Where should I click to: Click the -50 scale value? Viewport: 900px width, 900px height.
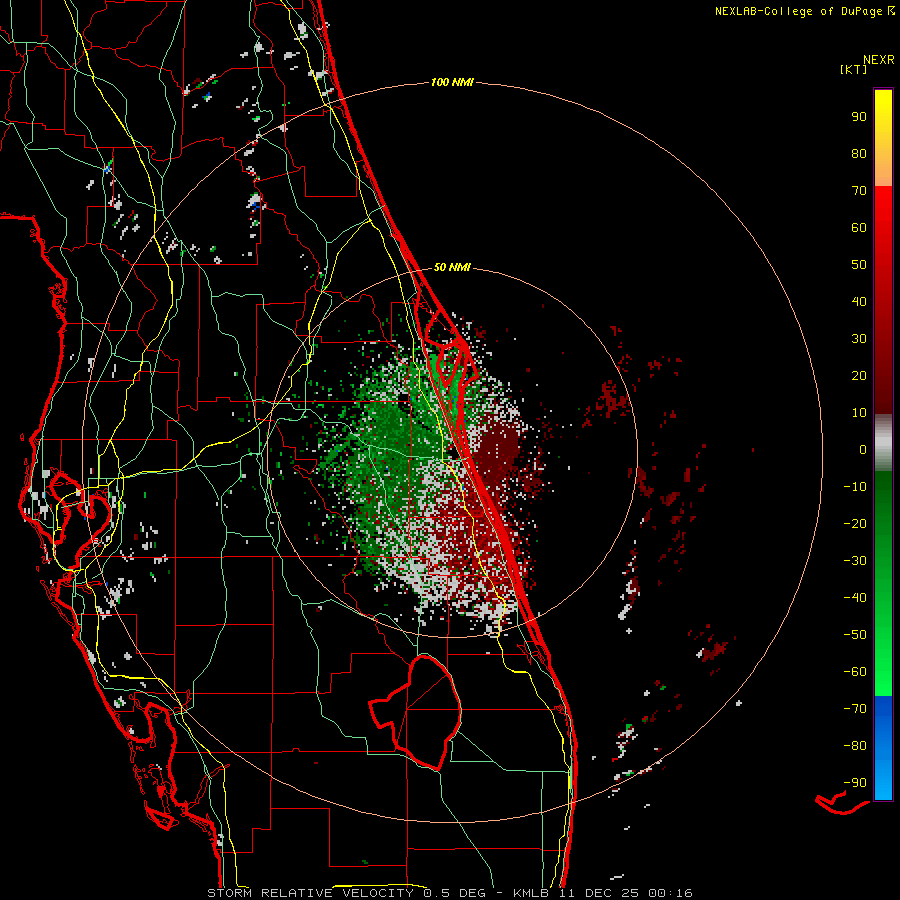(855, 635)
